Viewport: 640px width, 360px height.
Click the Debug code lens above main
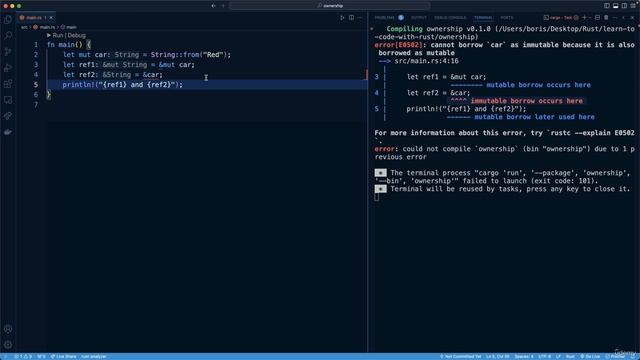click(76, 36)
